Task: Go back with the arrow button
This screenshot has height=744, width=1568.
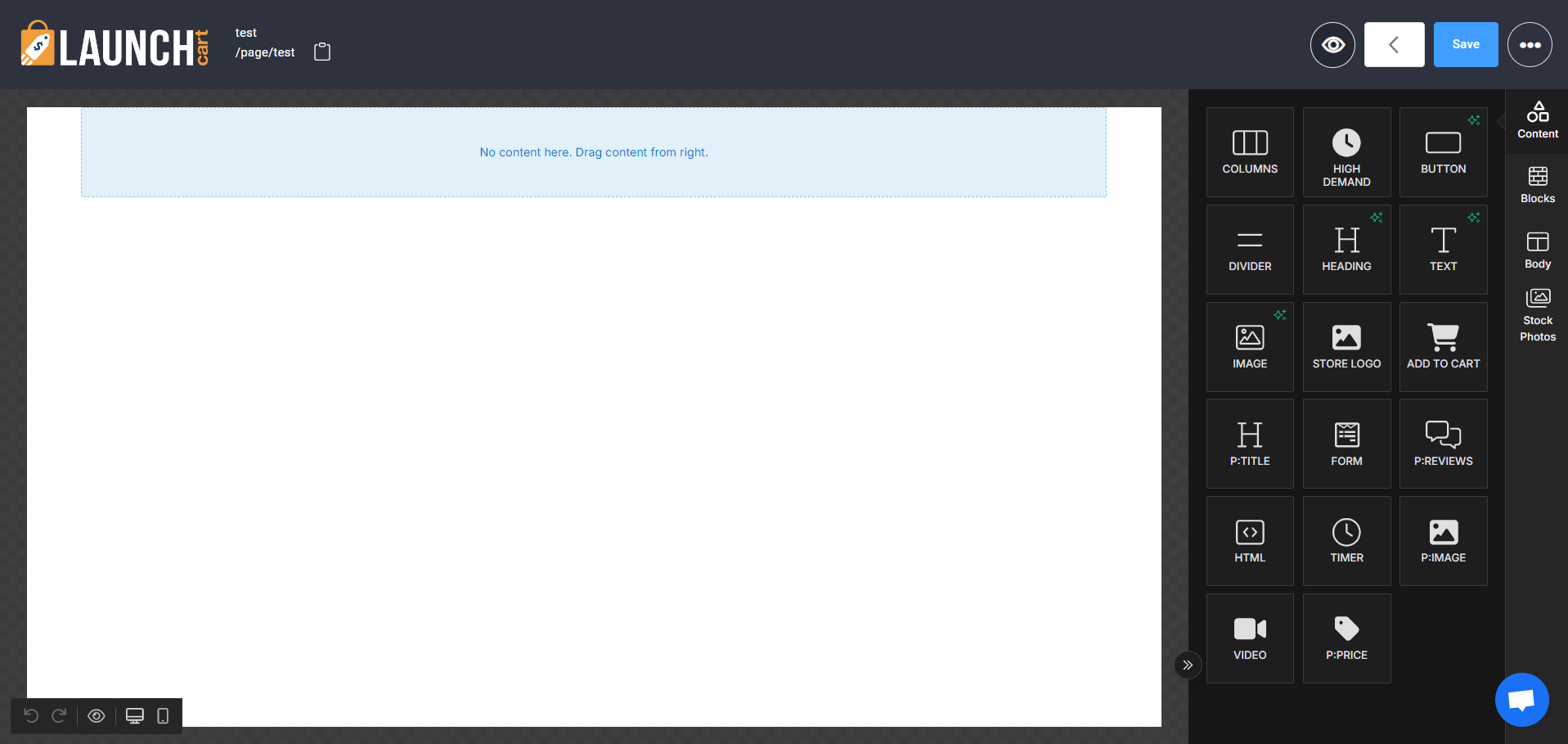Action: click(1394, 44)
